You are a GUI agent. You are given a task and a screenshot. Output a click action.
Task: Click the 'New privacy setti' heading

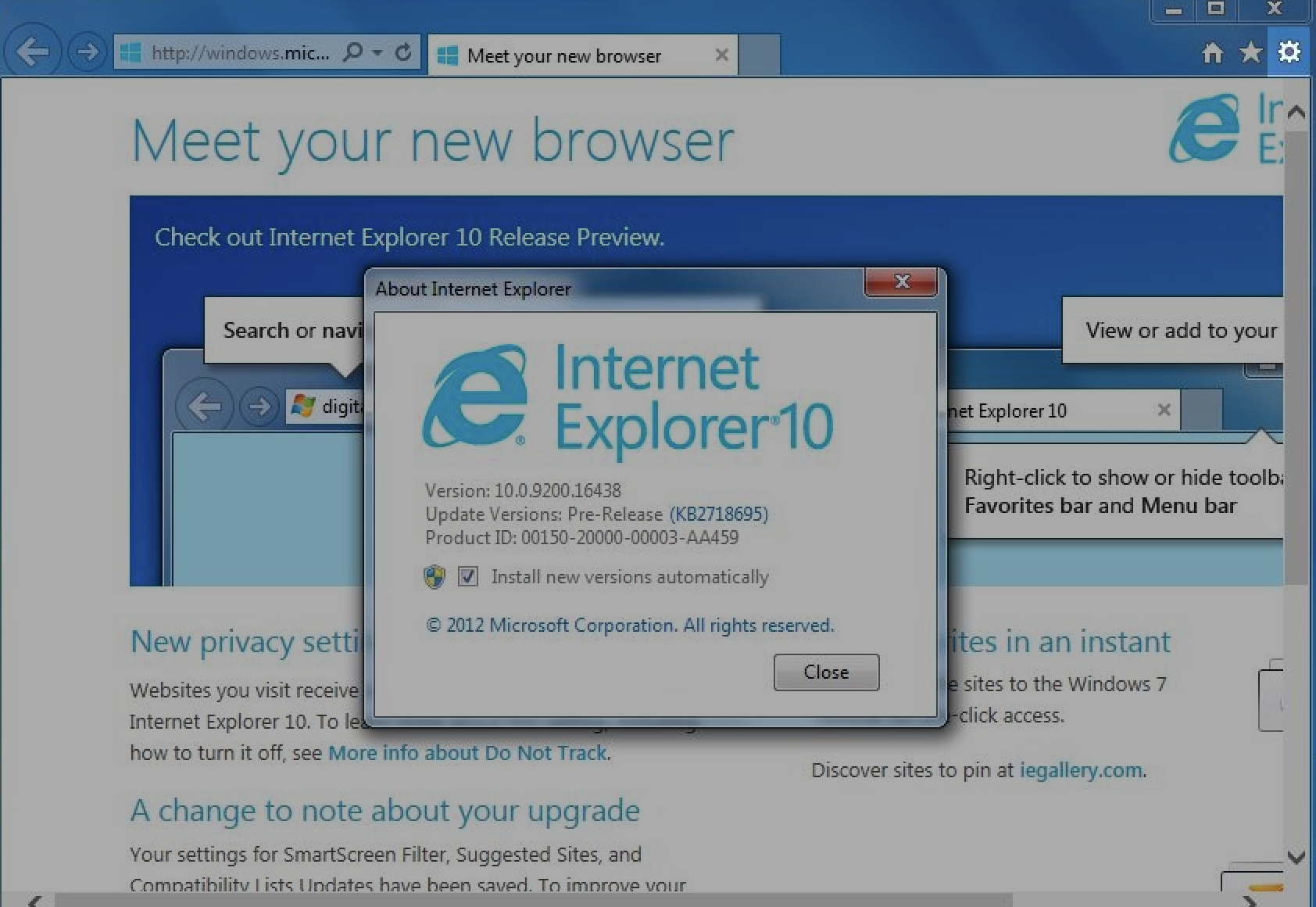point(247,642)
